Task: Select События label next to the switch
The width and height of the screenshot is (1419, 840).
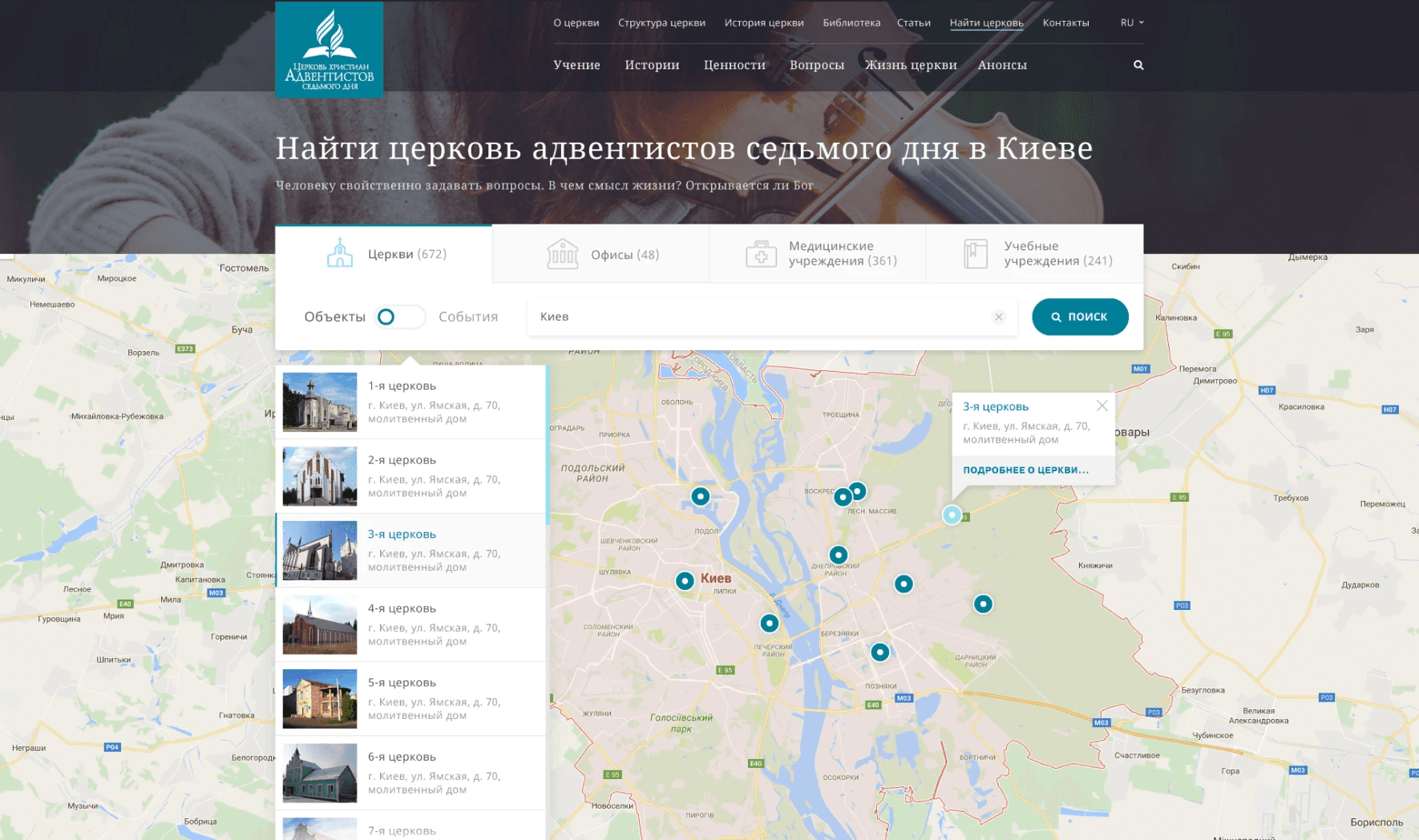Action: tap(468, 317)
